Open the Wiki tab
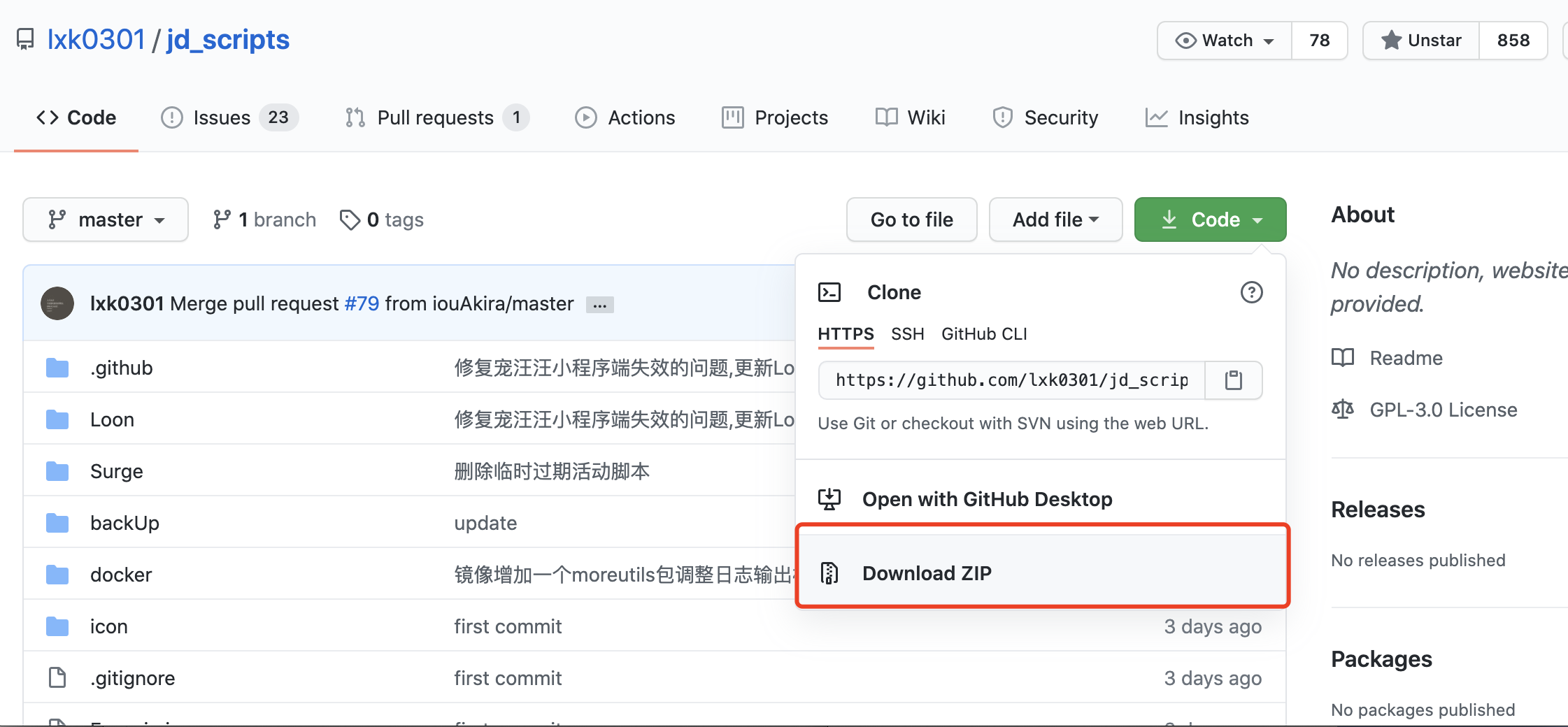Screen dimensions: 1568x727 (910, 117)
